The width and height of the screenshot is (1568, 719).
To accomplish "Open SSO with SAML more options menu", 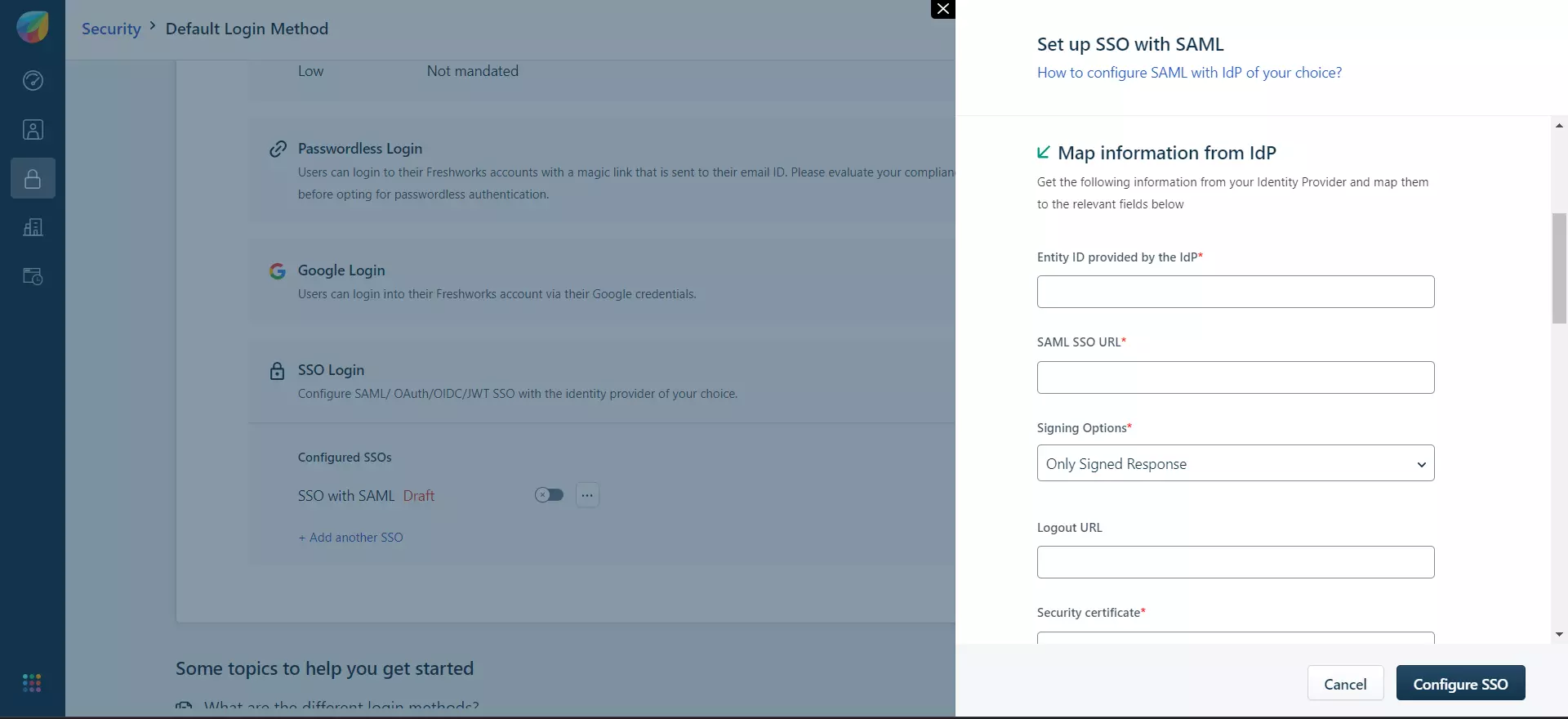I will point(587,495).
